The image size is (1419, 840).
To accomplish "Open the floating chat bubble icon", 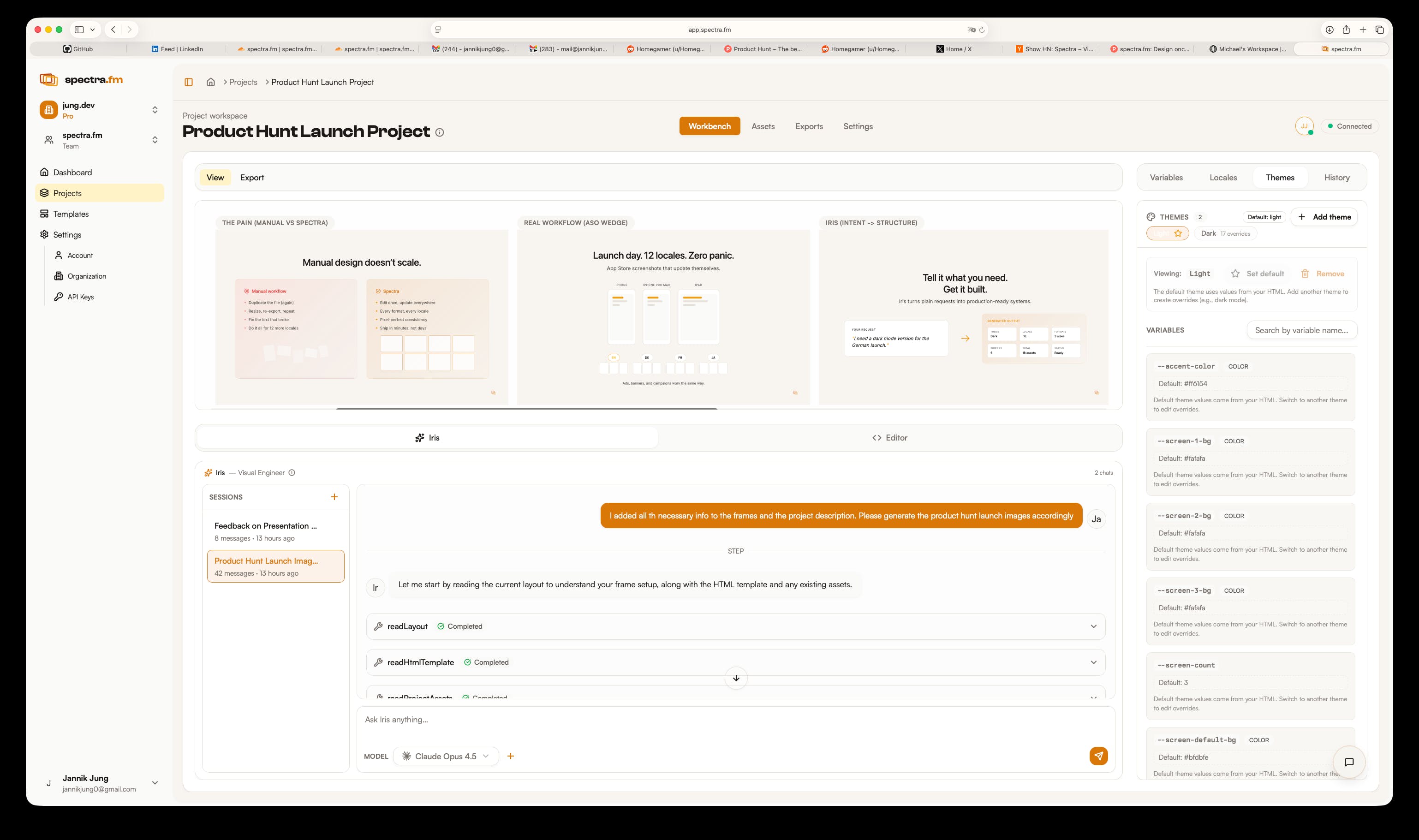I will coord(1349,762).
